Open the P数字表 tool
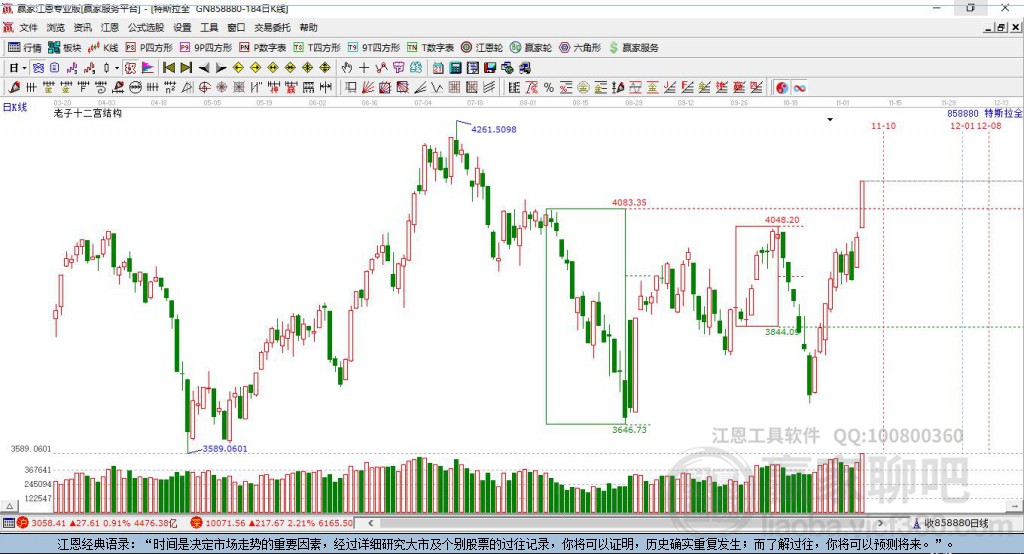Viewport: 1024px width, 554px height. pyautogui.click(x=263, y=48)
